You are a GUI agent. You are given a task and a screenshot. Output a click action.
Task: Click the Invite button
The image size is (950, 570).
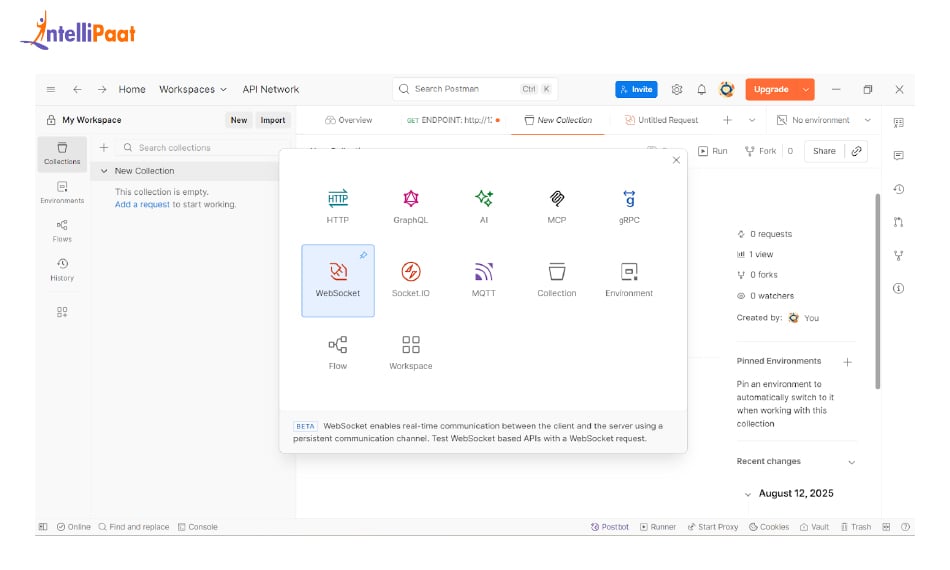[636, 89]
